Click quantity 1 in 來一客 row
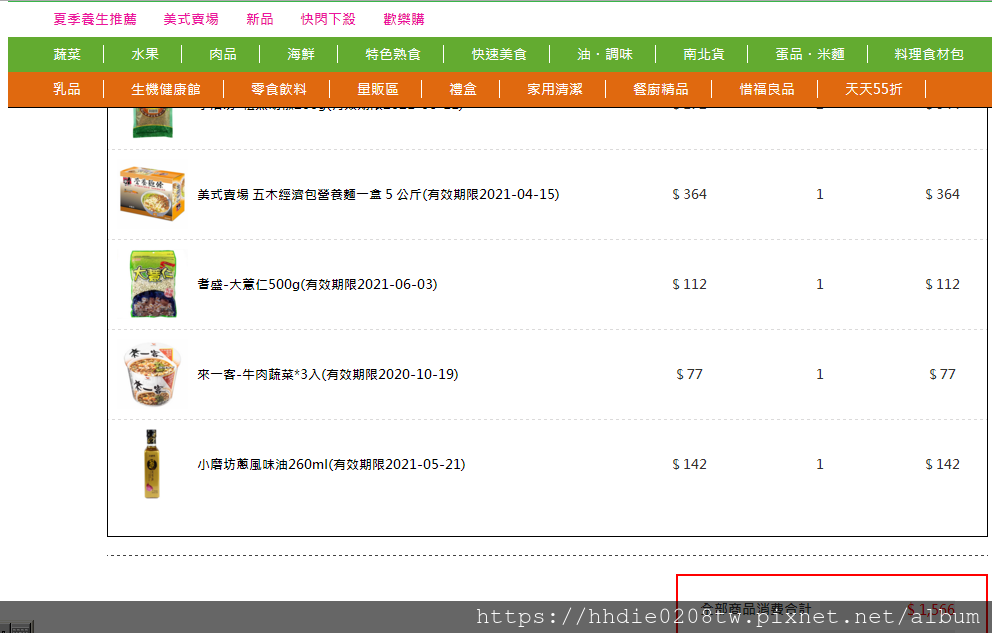 [x=820, y=374]
